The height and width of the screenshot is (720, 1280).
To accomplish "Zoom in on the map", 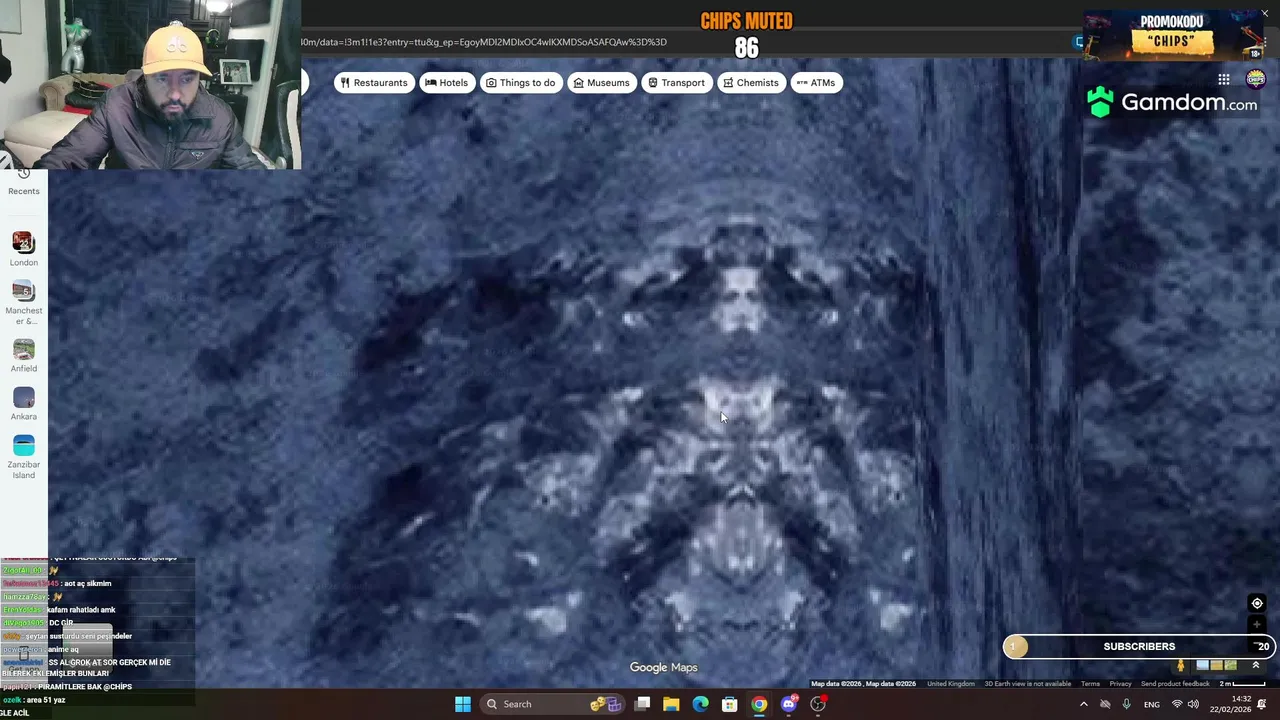I will point(1257,625).
